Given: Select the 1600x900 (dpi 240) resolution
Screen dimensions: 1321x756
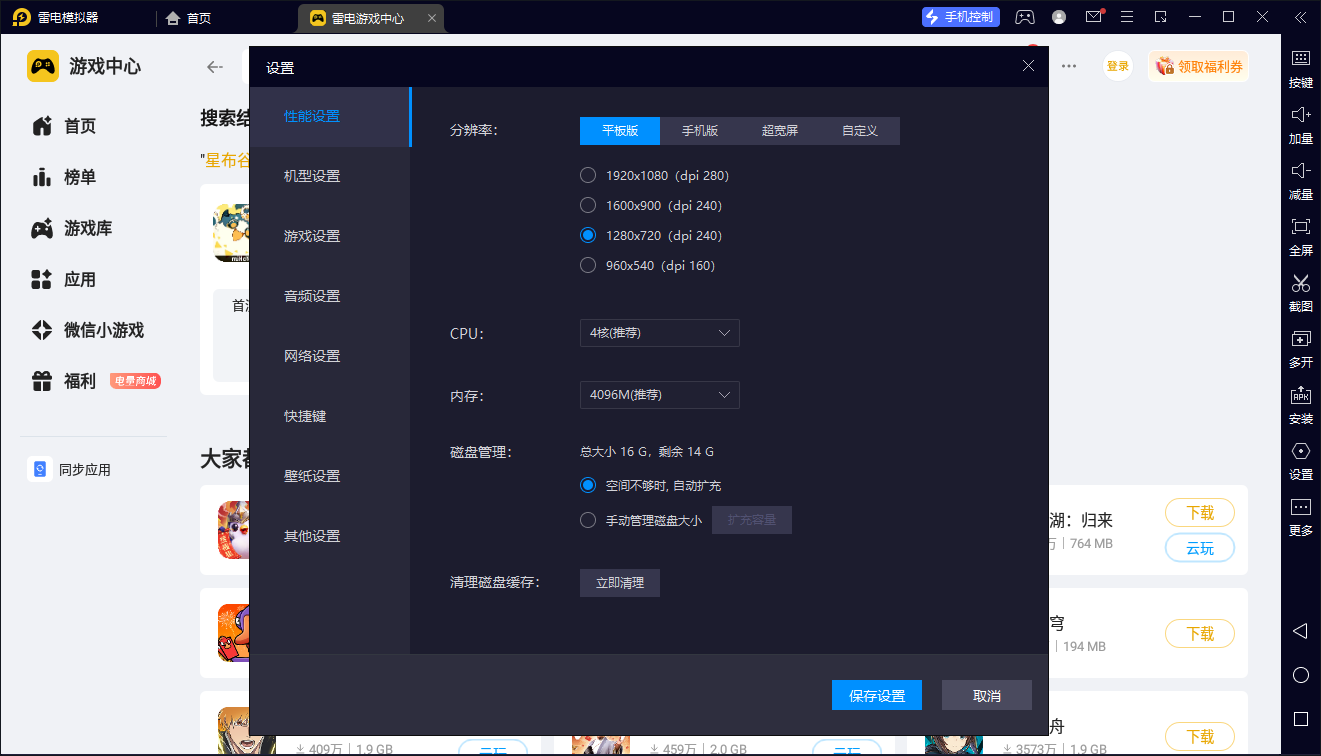Looking at the screenshot, I should pyautogui.click(x=651, y=206).
